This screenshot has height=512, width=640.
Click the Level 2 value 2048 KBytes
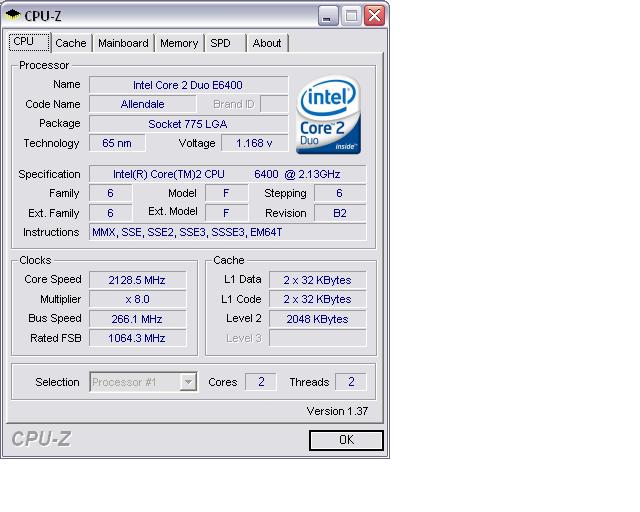point(317,319)
